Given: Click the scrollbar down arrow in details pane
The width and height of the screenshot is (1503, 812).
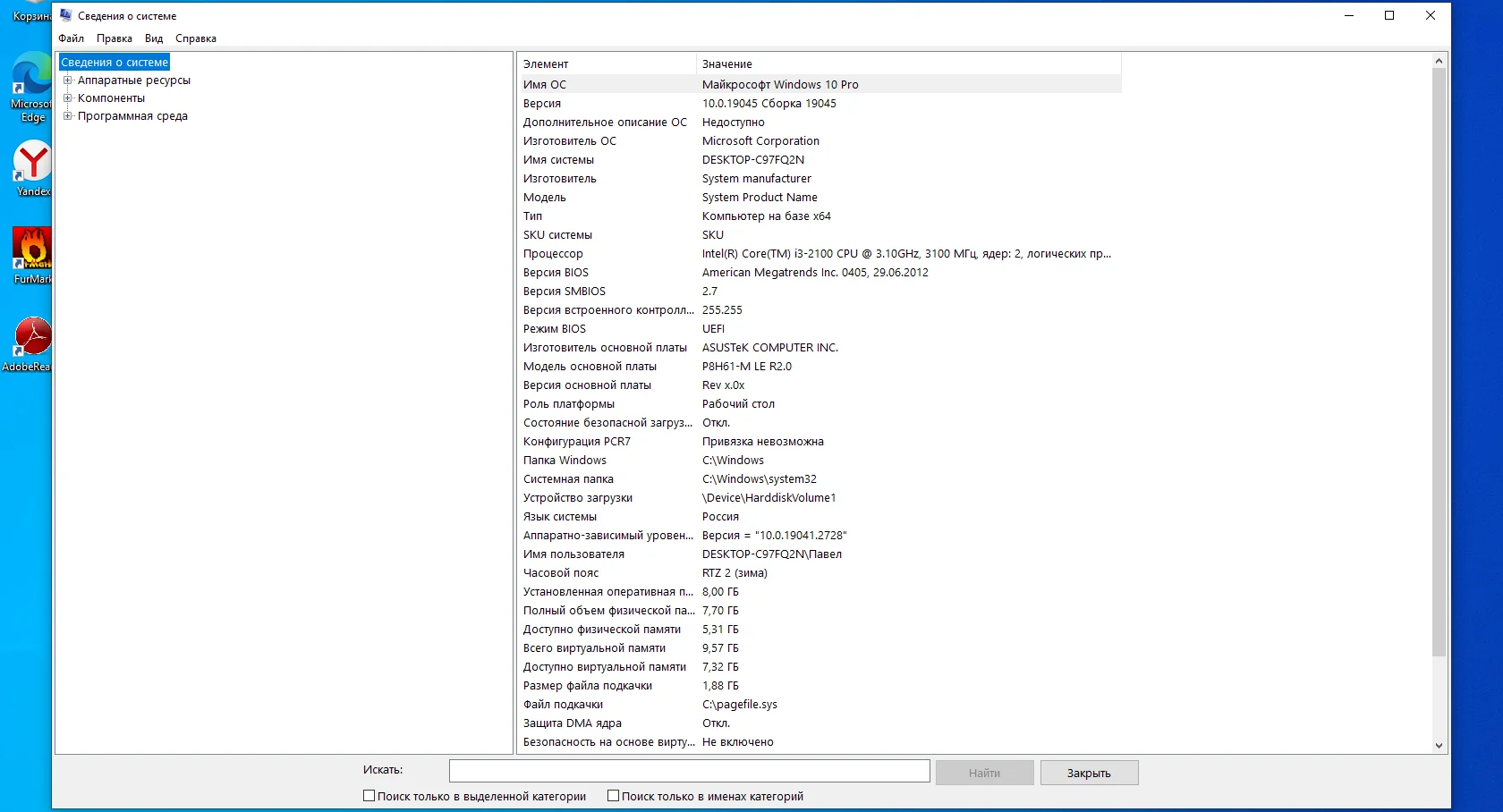Looking at the screenshot, I should [x=1439, y=745].
